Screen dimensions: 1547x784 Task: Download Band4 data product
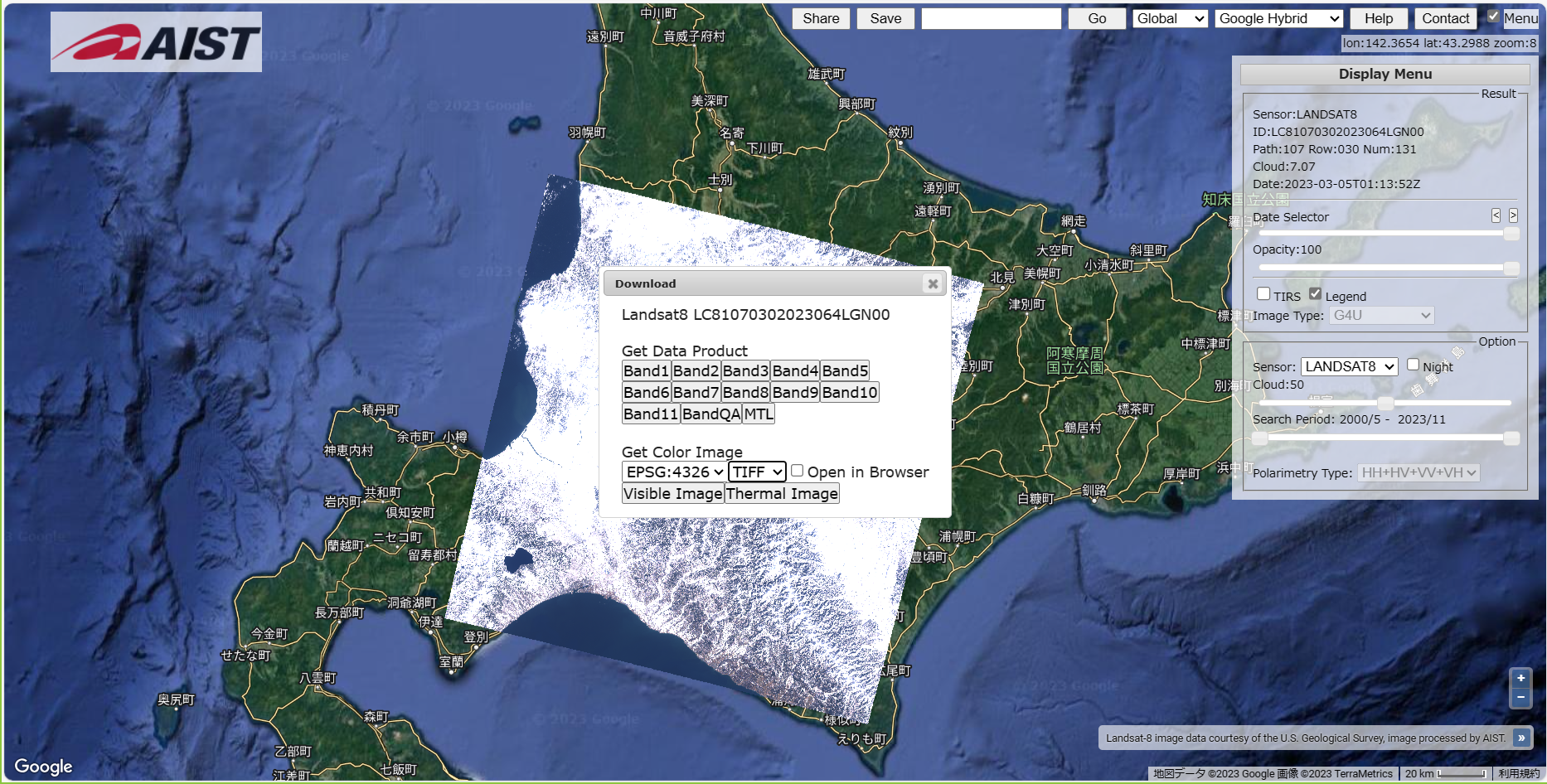[796, 370]
